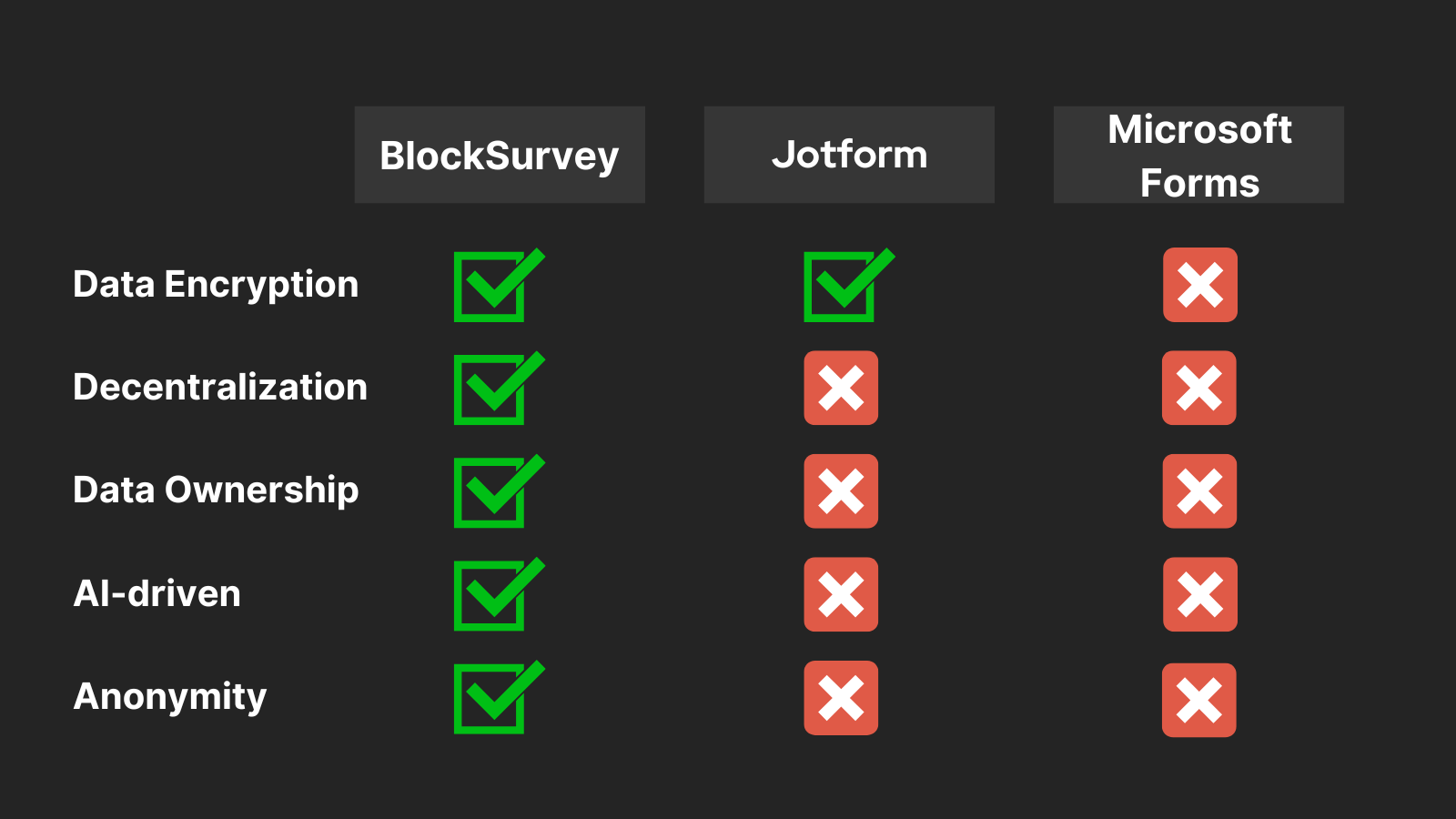The width and height of the screenshot is (1456, 819).
Task: Click BlockSurvey's Anonymity green checkmark
Action: [x=499, y=697]
